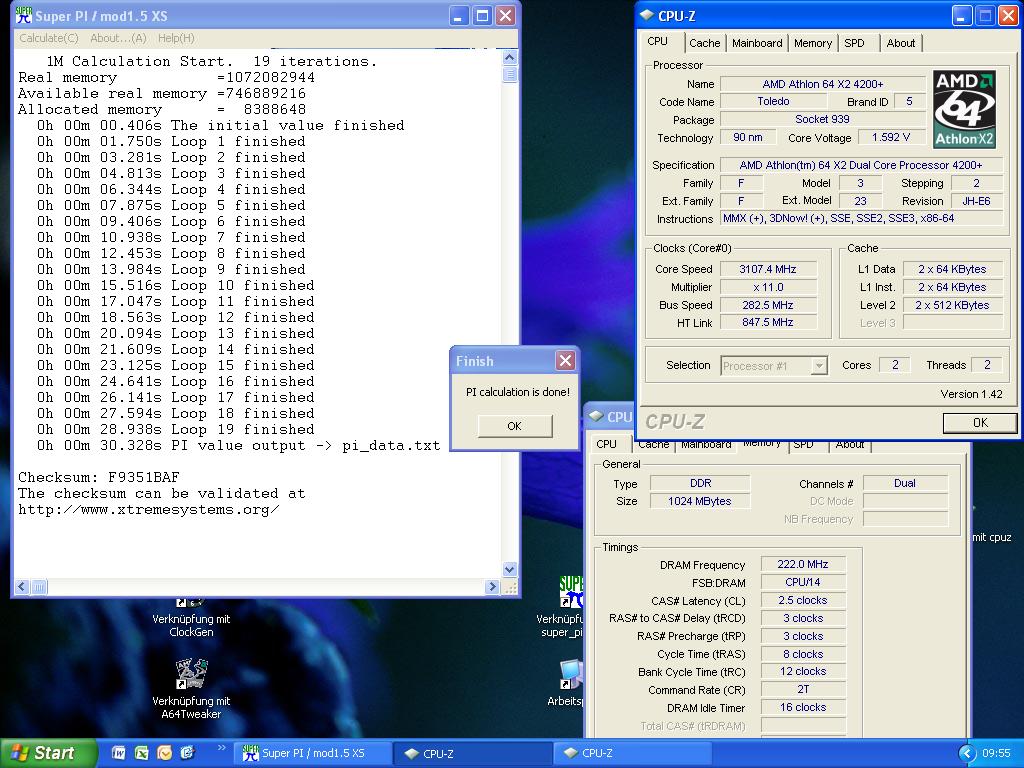Click Super PI vertical scrollbar up arrow
The width and height of the screenshot is (1024, 768).
click(510, 57)
